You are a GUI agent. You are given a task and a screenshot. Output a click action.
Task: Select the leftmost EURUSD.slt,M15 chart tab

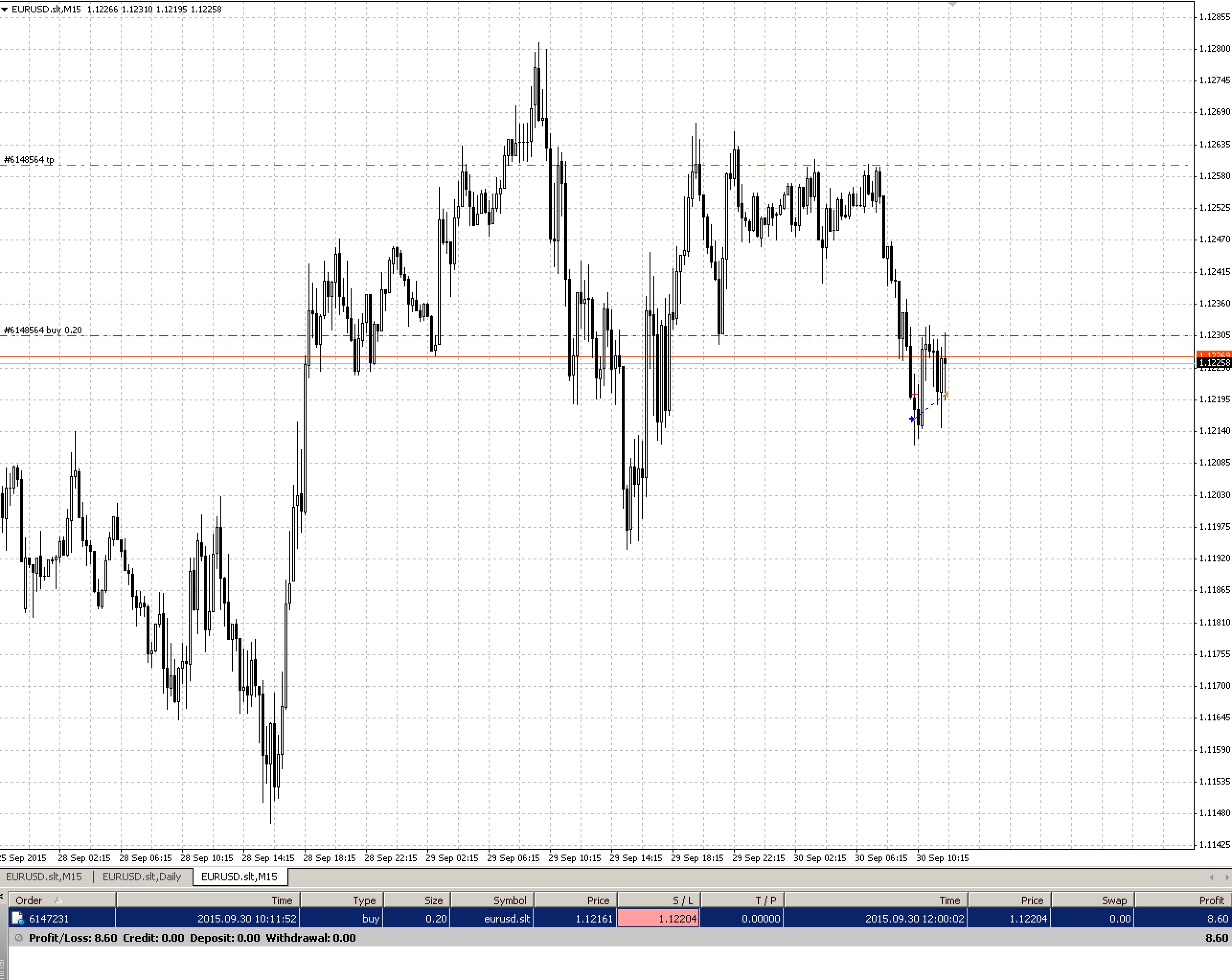pyautogui.click(x=44, y=877)
